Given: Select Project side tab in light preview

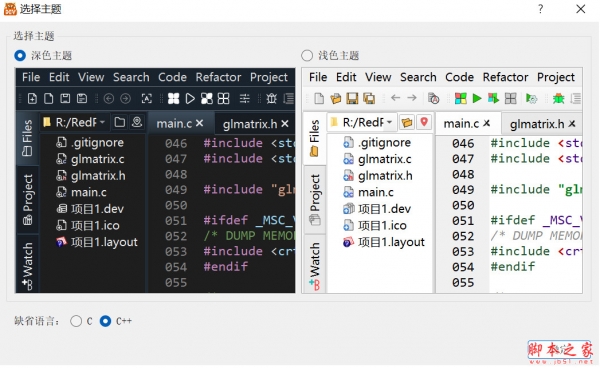Looking at the screenshot, I should [x=315, y=199].
